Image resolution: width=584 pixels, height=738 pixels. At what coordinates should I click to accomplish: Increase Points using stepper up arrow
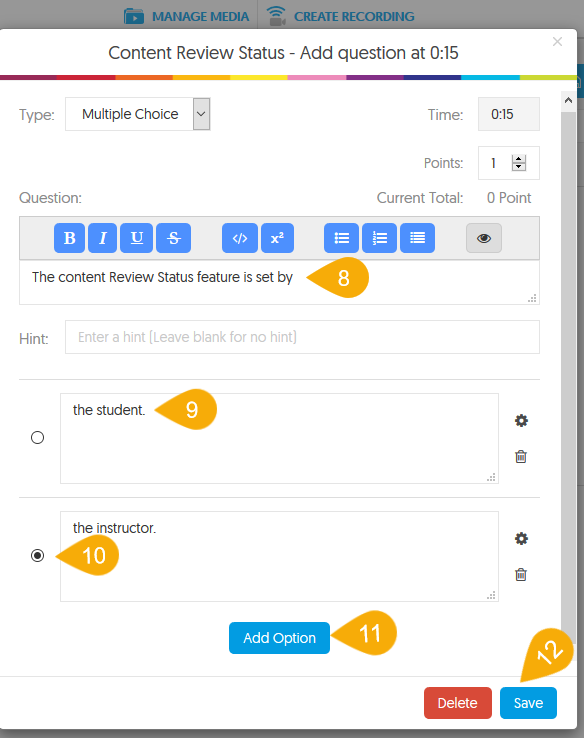[519, 159]
